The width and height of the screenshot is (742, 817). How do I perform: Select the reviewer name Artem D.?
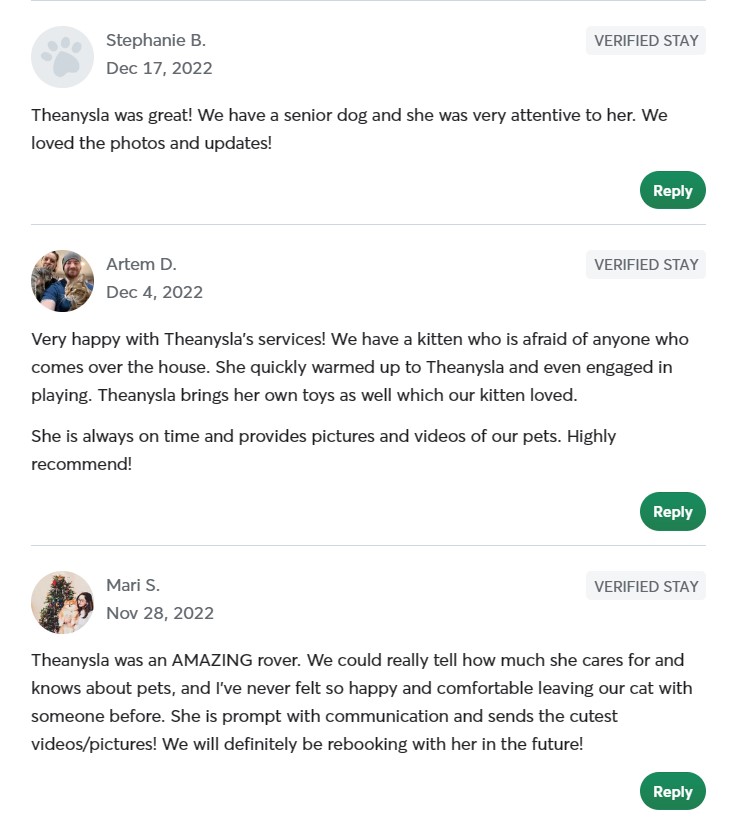[x=141, y=264]
